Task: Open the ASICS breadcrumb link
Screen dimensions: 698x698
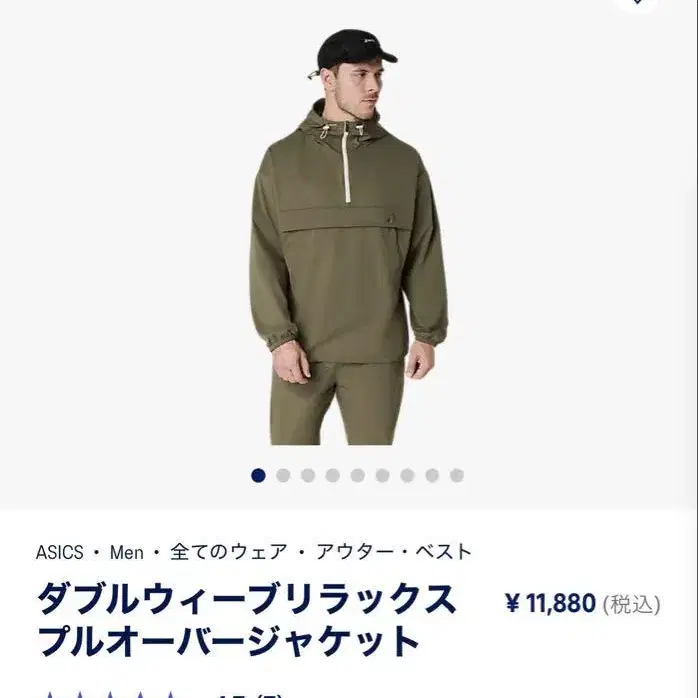Action: click(x=60, y=552)
